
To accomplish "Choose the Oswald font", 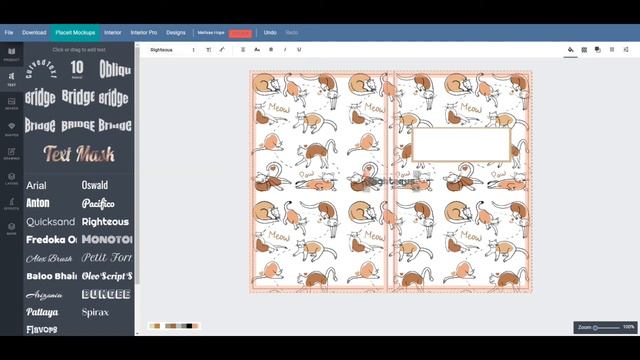I will pos(95,185).
